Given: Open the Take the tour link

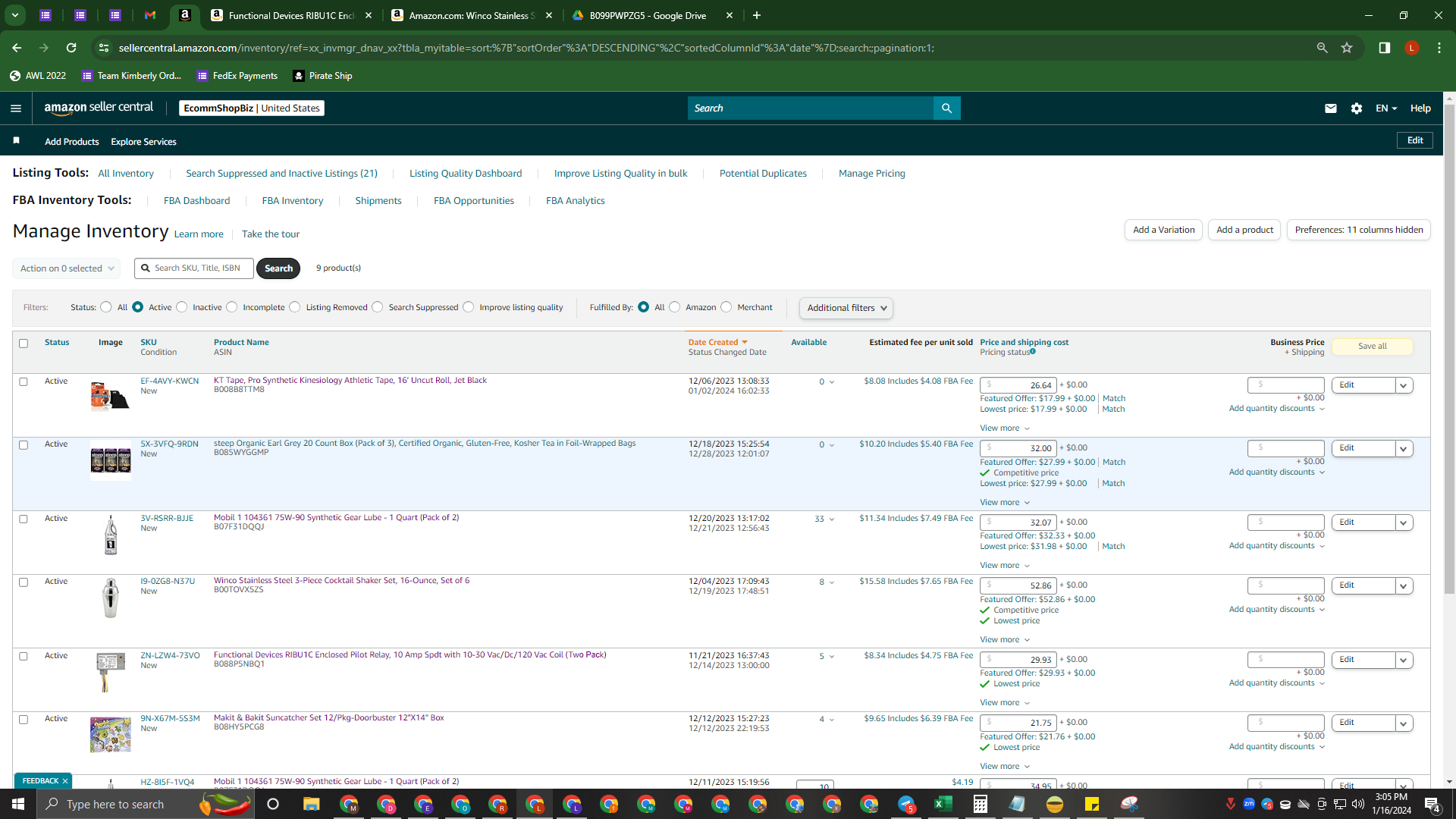Looking at the screenshot, I should pos(271,234).
